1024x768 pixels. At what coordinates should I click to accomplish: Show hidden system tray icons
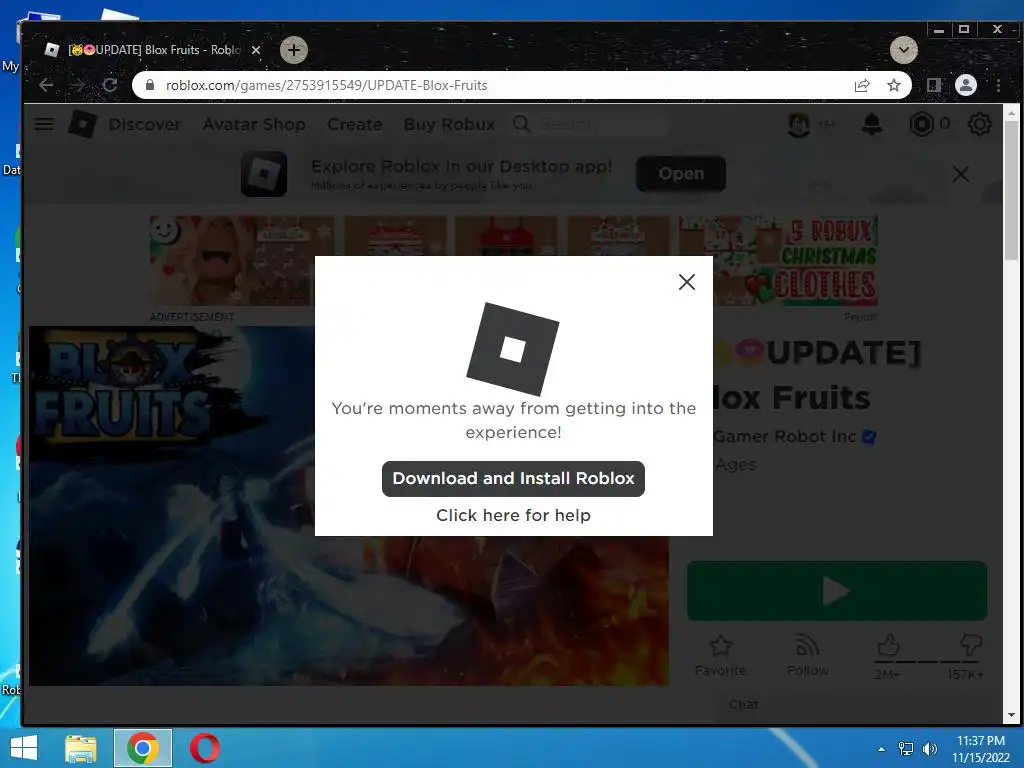[x=881, y=749]
